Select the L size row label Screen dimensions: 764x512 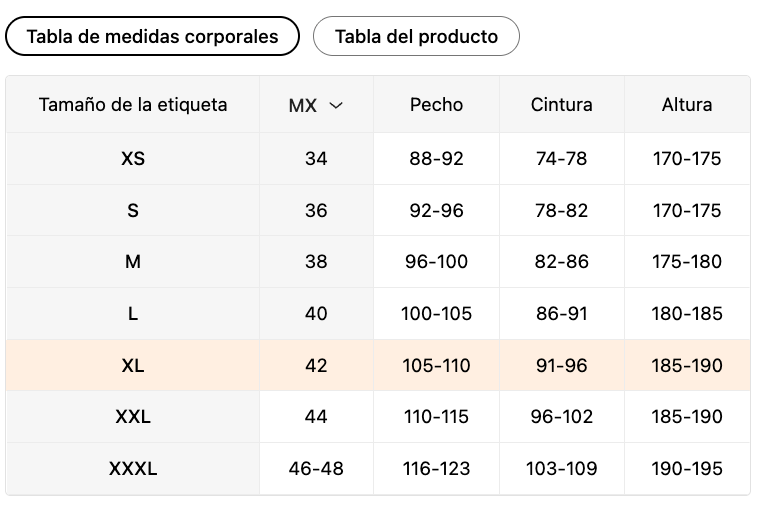(133, 314)
